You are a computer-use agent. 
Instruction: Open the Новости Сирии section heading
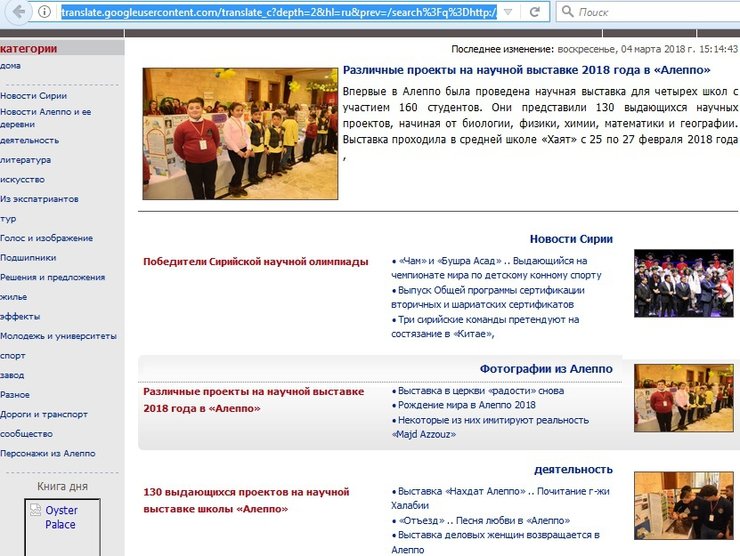(x=570, y=239)
